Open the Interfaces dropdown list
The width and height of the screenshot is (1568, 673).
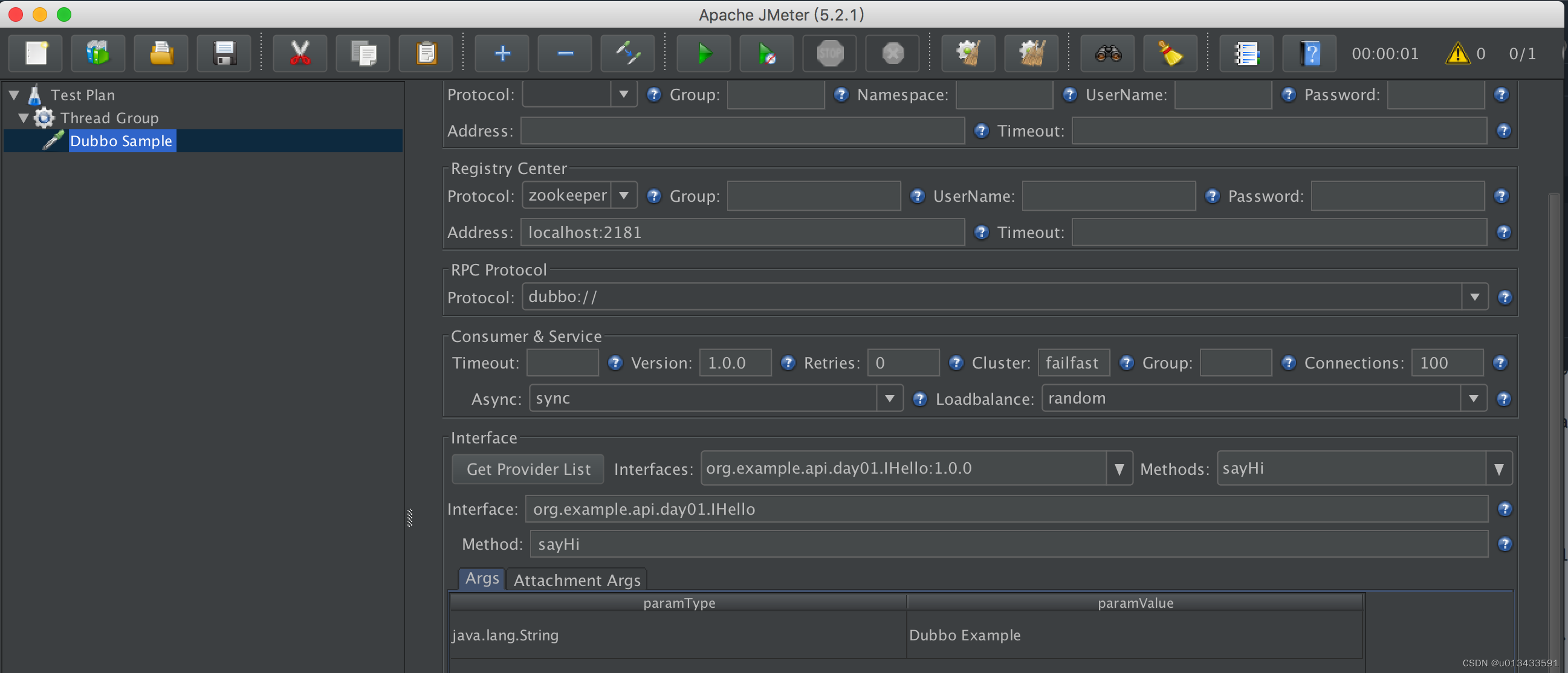[x=1119, y=469]
